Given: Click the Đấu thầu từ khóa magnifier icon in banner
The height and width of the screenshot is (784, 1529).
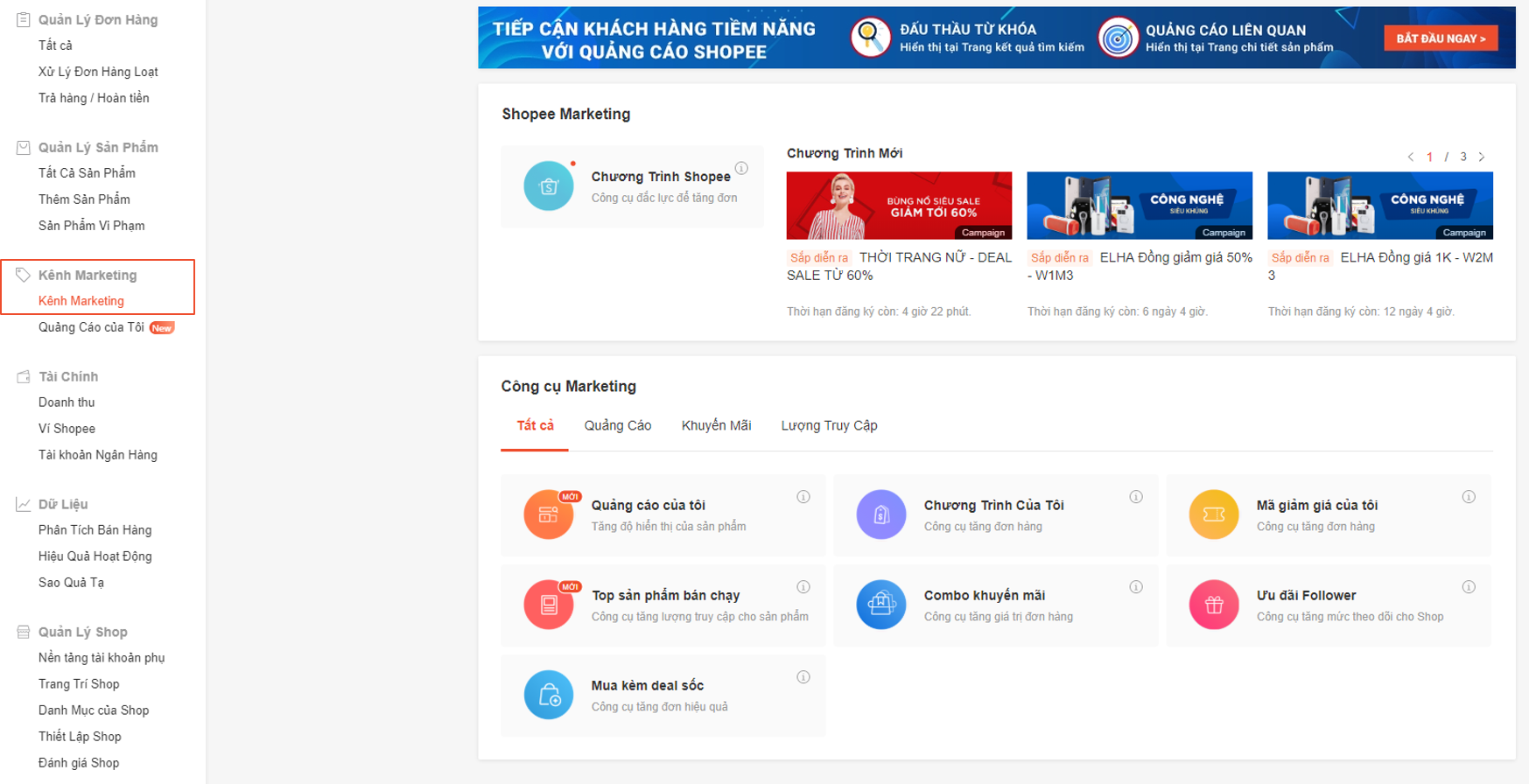Looking at the screenshot, I should pyautogui.click(x=871, y=38).
